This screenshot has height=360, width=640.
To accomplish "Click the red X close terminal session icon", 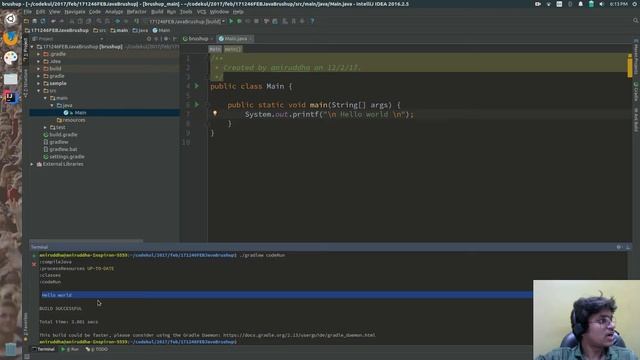I will click(x=34, y=264).
